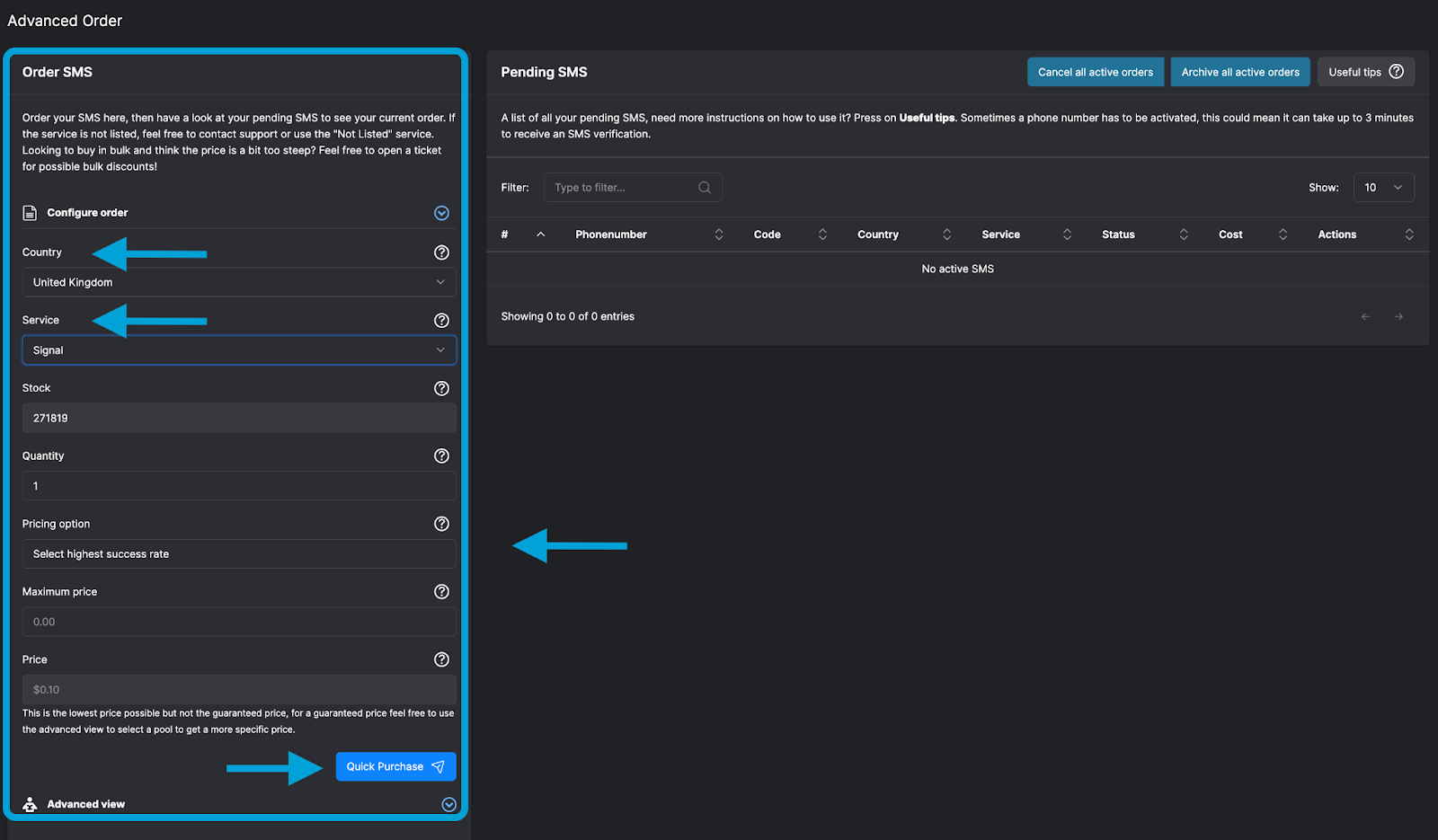The height and width of the screenshot is (840, 1438).
Task: Sort by Code column arrows
Action: 822,234
